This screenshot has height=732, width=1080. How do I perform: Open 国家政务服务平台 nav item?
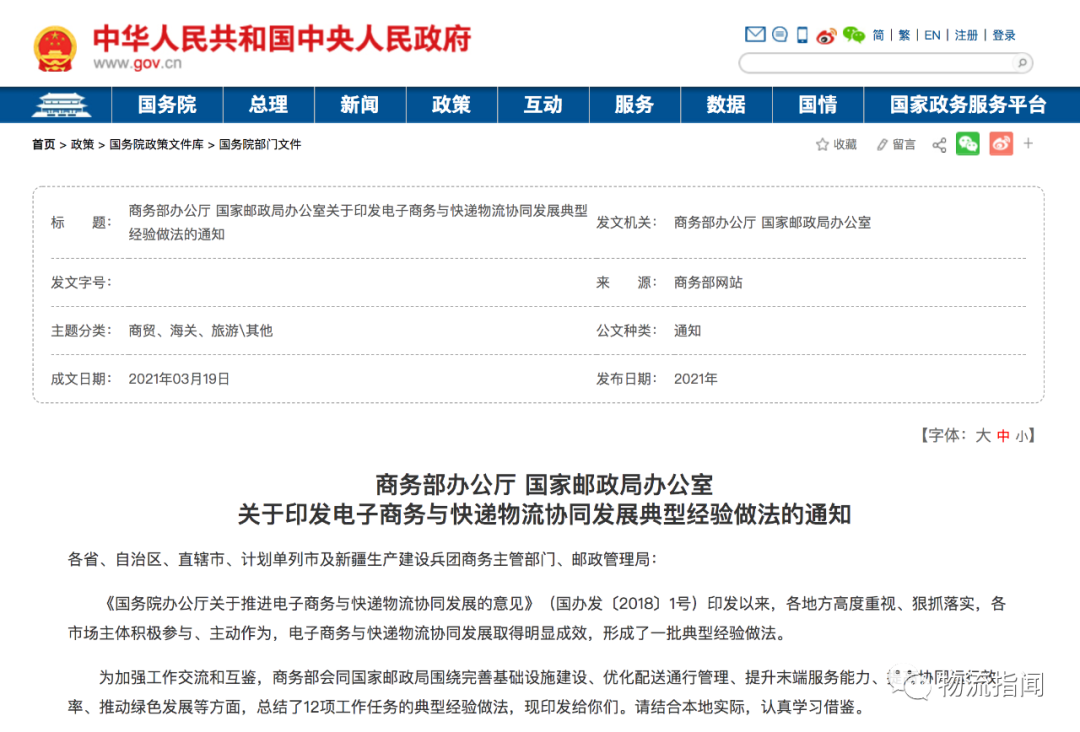coord(968,105)
